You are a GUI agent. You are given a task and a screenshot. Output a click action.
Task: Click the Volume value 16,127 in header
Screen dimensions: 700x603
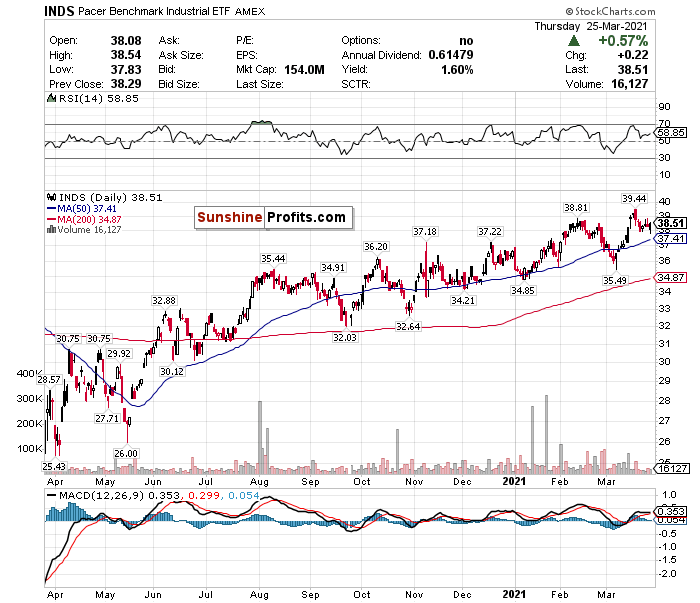coord(629,84)
